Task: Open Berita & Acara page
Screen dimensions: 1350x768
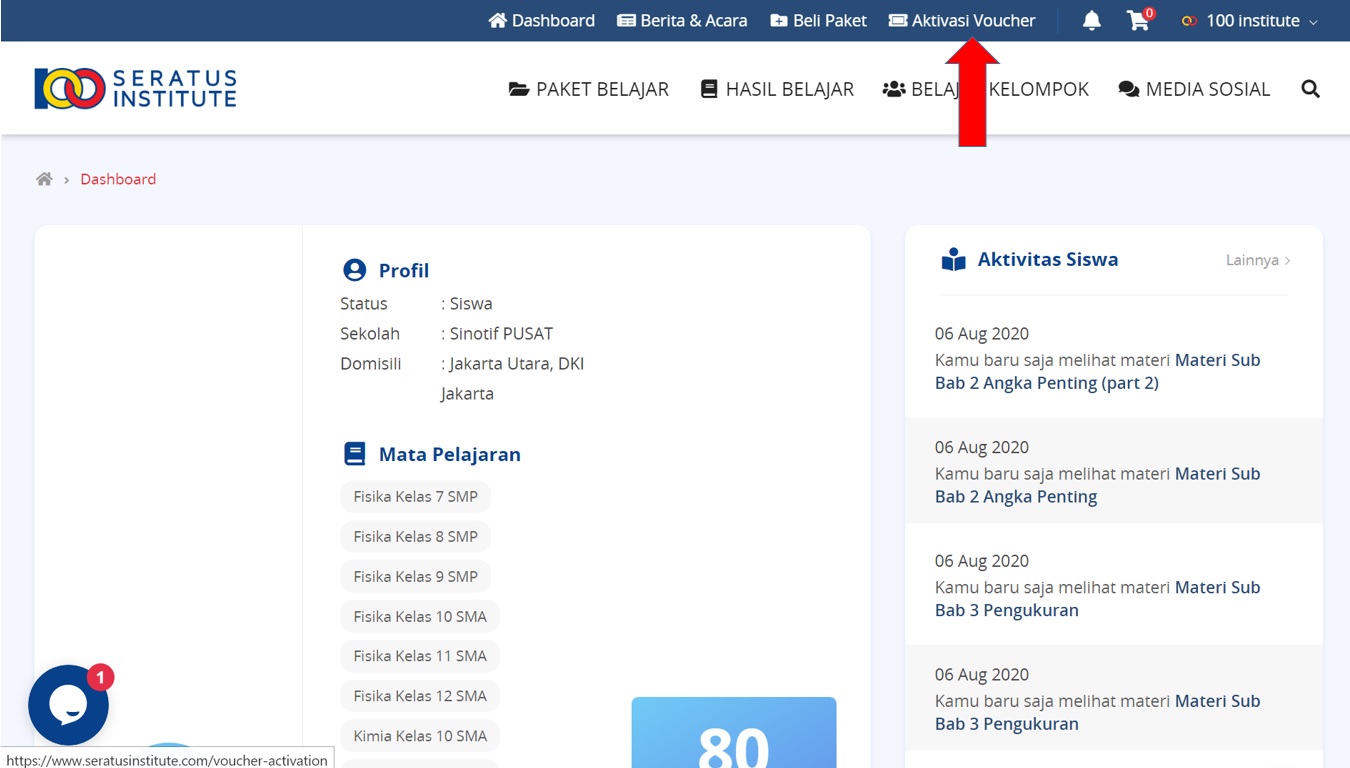Action: click(x=682, y=21)
